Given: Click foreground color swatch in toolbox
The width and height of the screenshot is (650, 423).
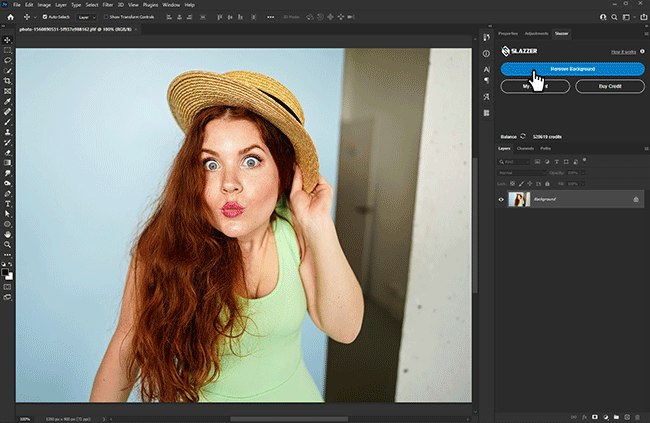Looking at the screenshot, I should pos(5,272).
